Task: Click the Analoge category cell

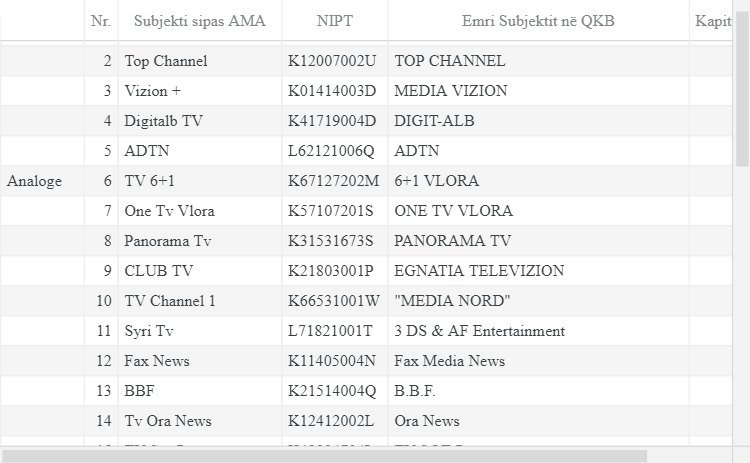Action: coord(35,181)
